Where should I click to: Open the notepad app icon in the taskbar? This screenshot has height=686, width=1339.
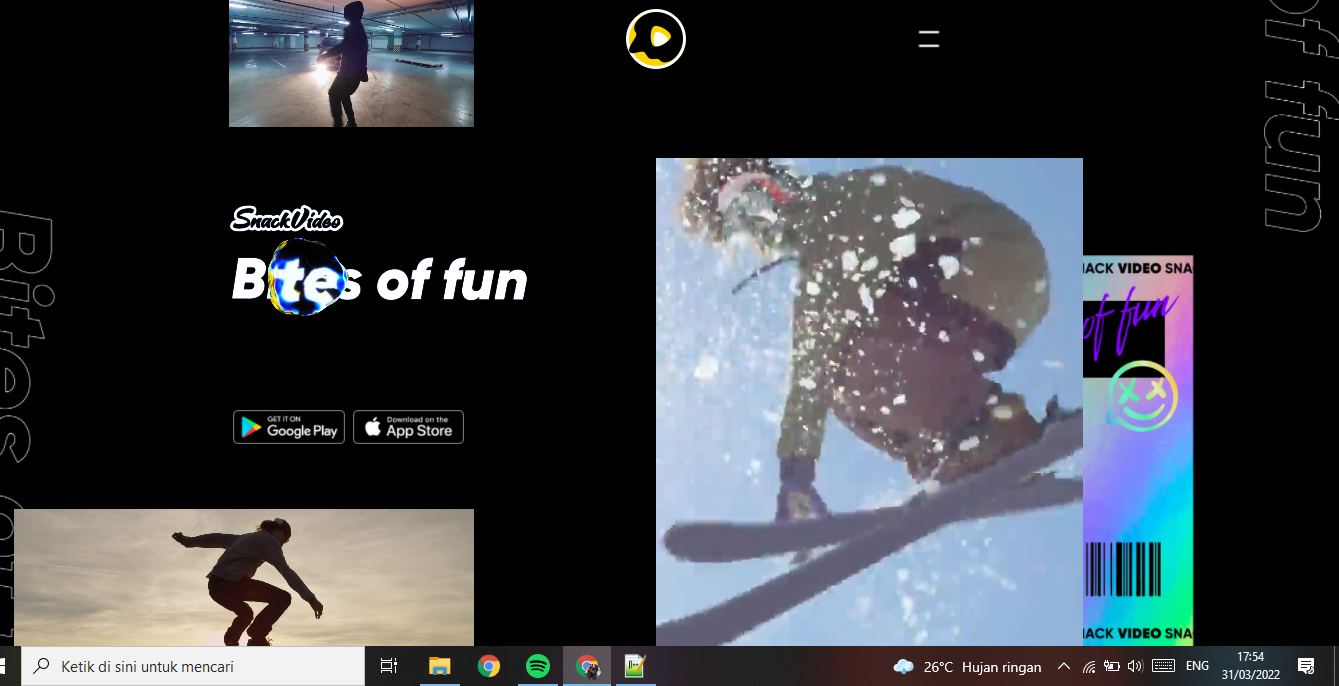[x=634, y=666]
